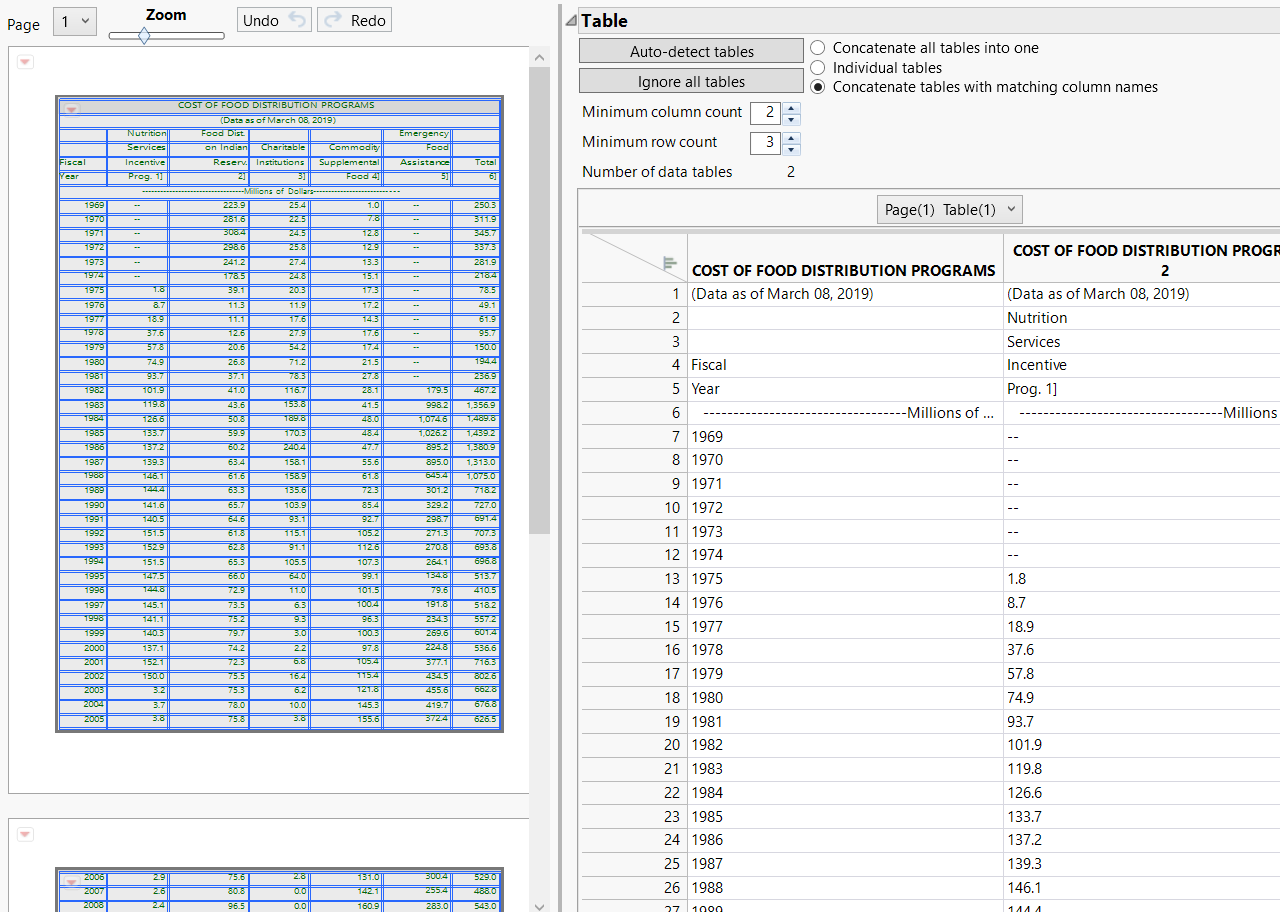Screen dimensions: 1280x912
Task: Select Concatenate tables with matching column names
Action: (818, 87)
